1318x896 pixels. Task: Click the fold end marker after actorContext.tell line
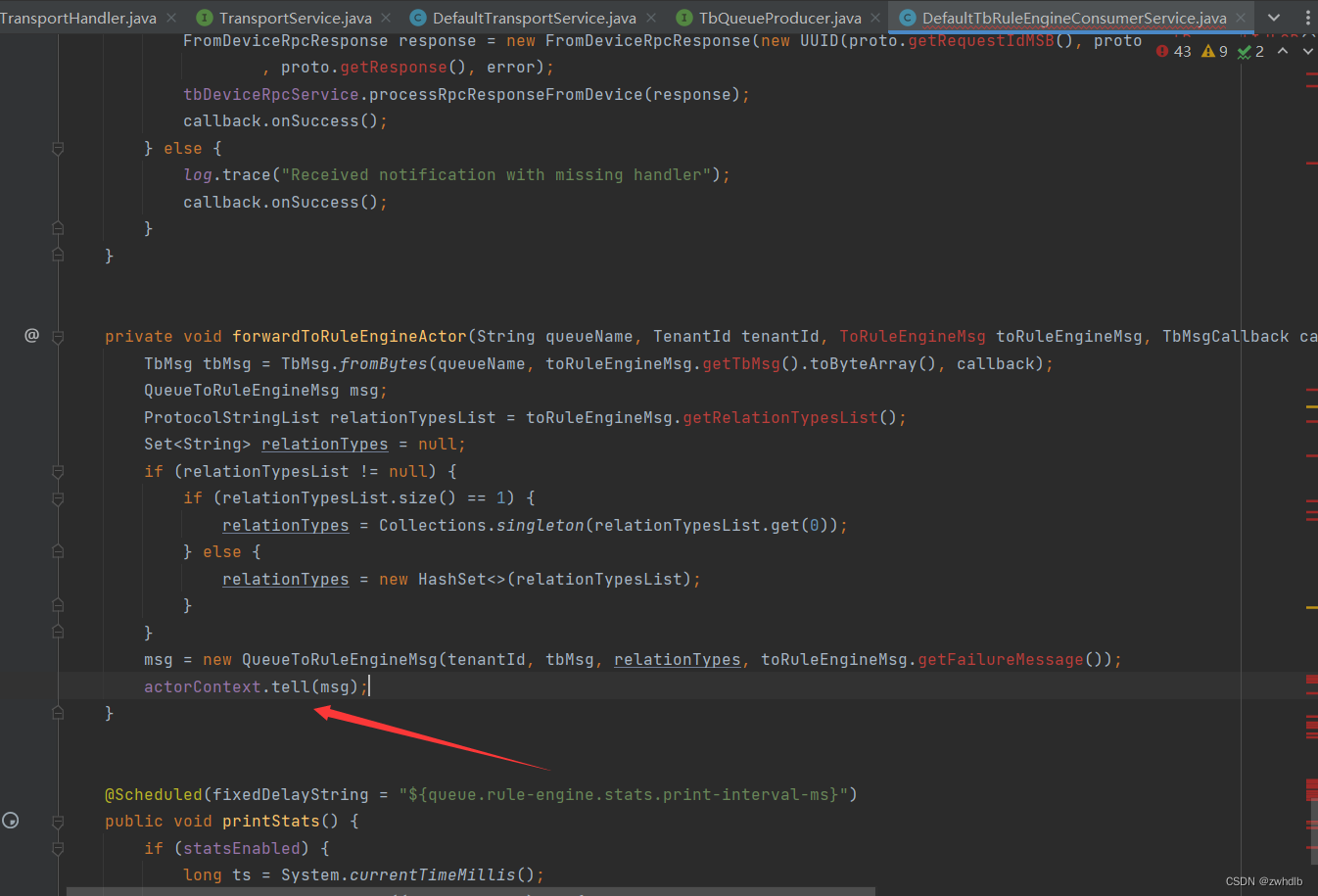[58, 713]
